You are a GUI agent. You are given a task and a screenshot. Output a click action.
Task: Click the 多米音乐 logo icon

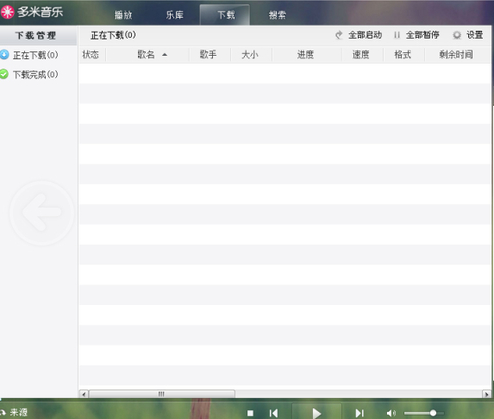coord(7,12)
